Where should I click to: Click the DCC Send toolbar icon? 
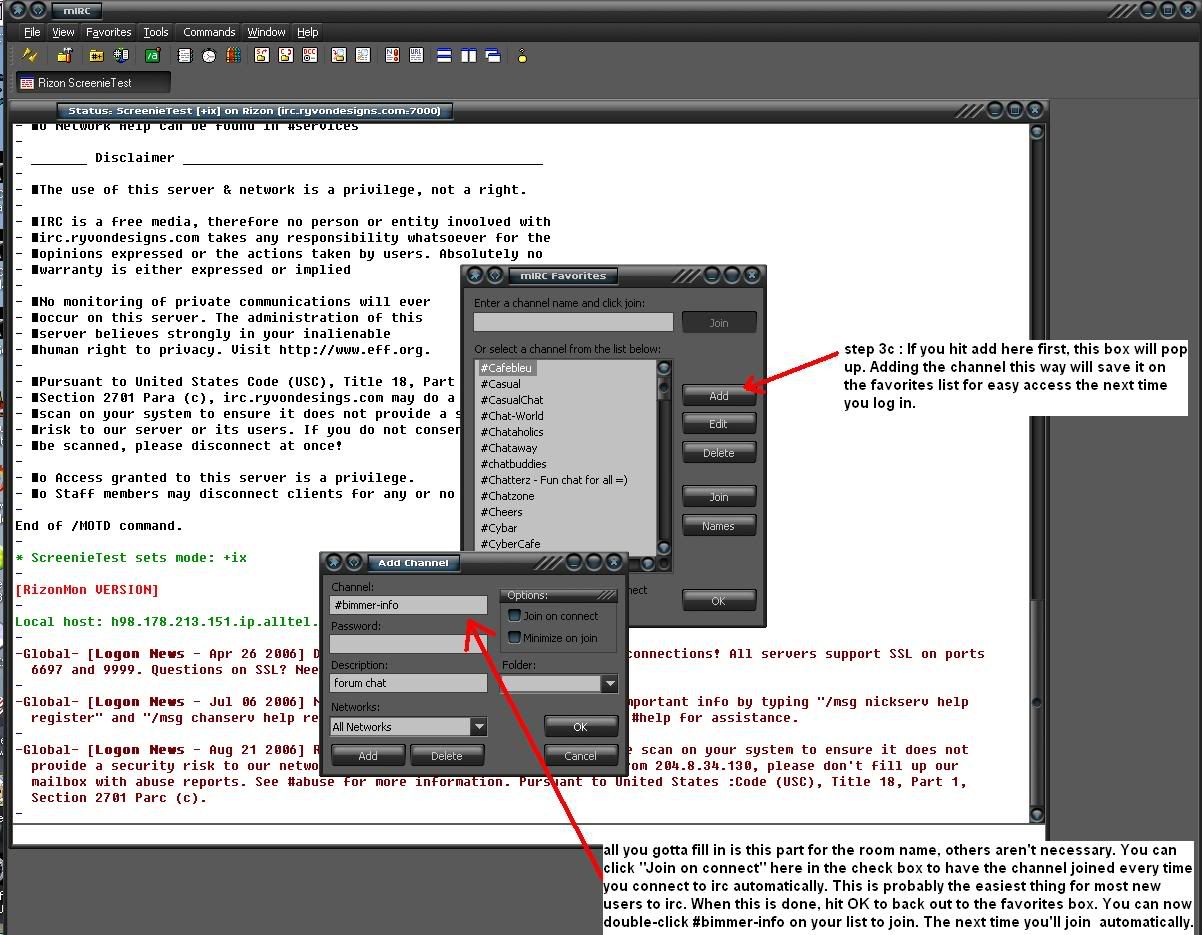point(262,56)
